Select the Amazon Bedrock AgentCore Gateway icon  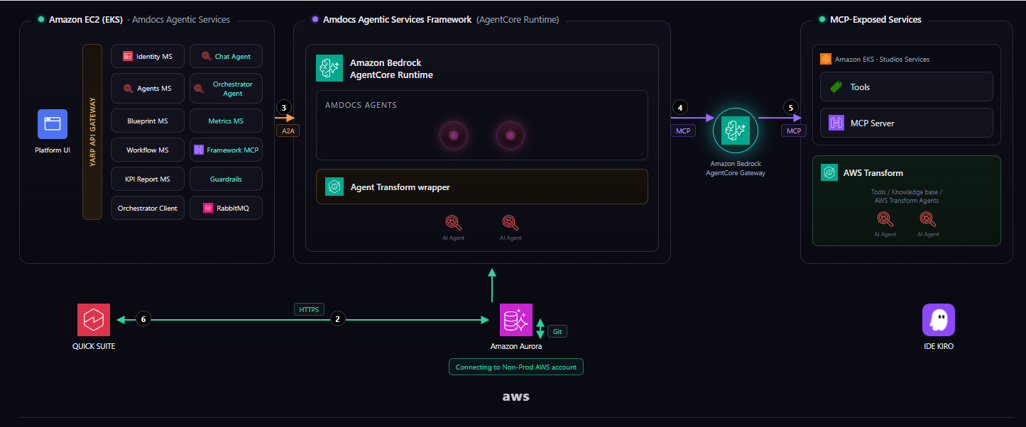click(735, 131)
